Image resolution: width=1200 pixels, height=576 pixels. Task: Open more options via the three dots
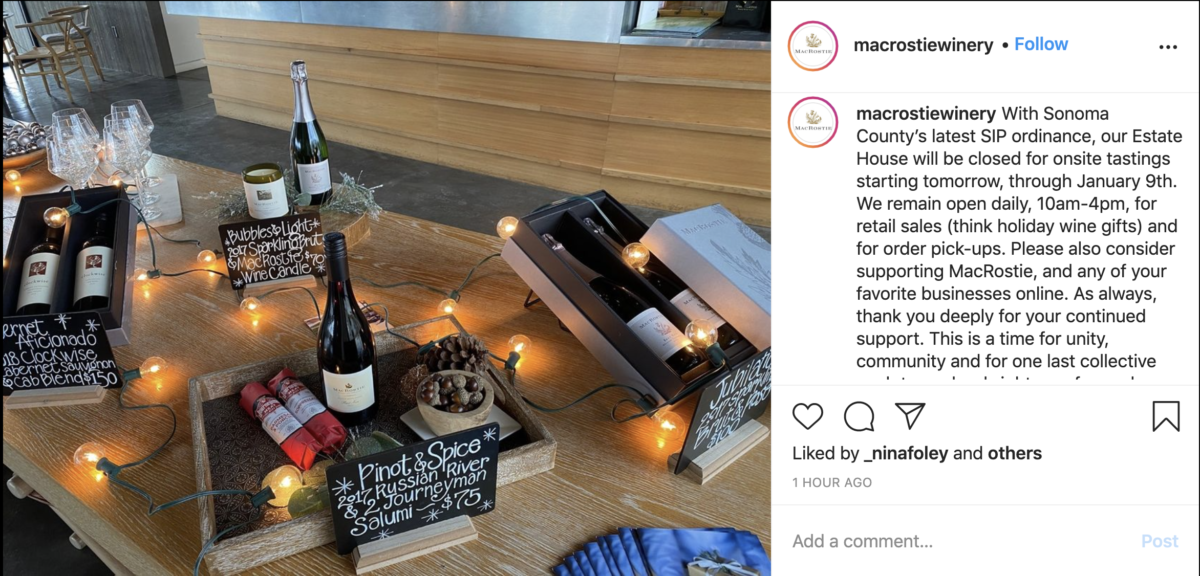(x=1168, y=46)
